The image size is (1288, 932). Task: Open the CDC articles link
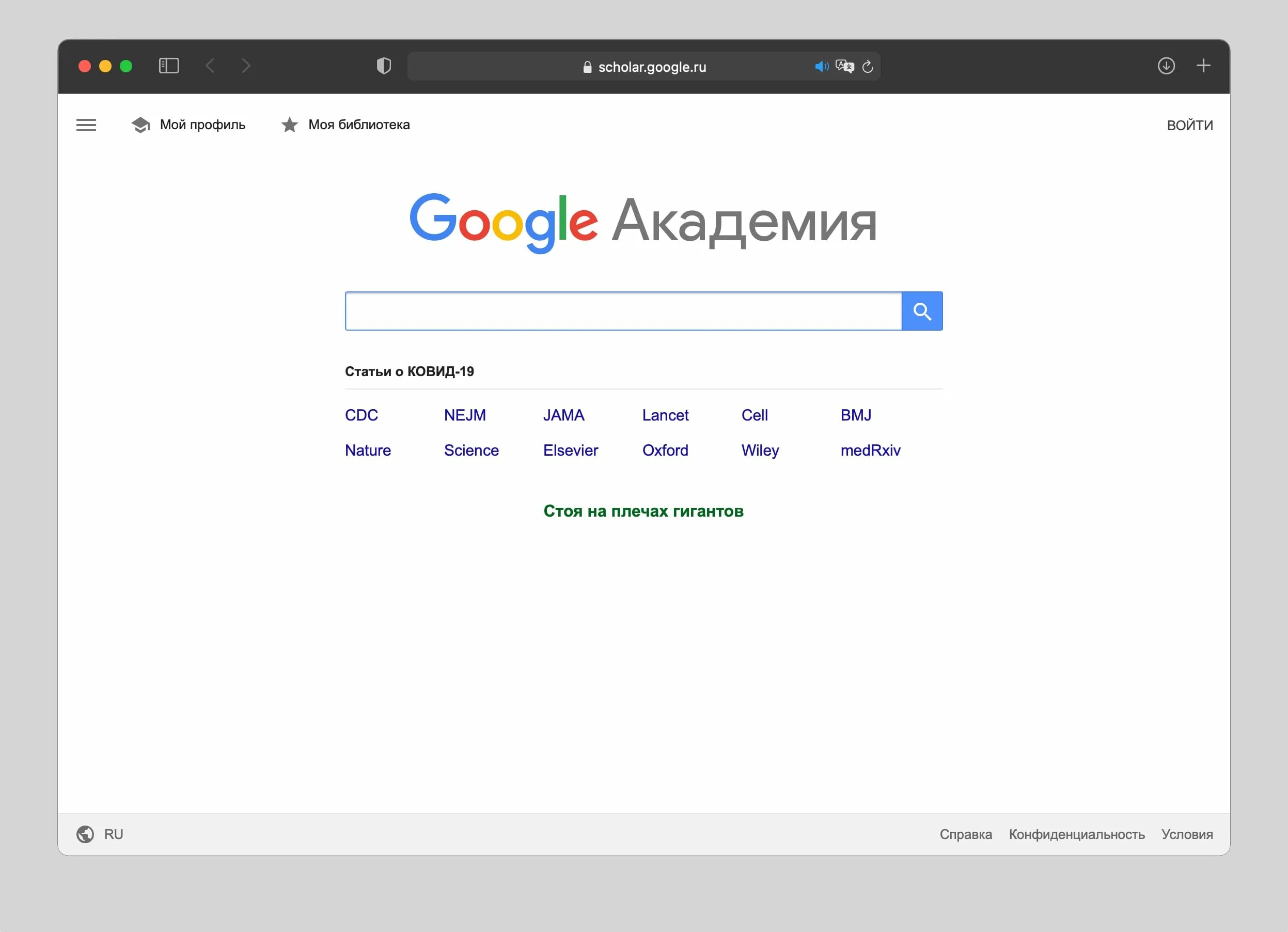pos(361,415)
